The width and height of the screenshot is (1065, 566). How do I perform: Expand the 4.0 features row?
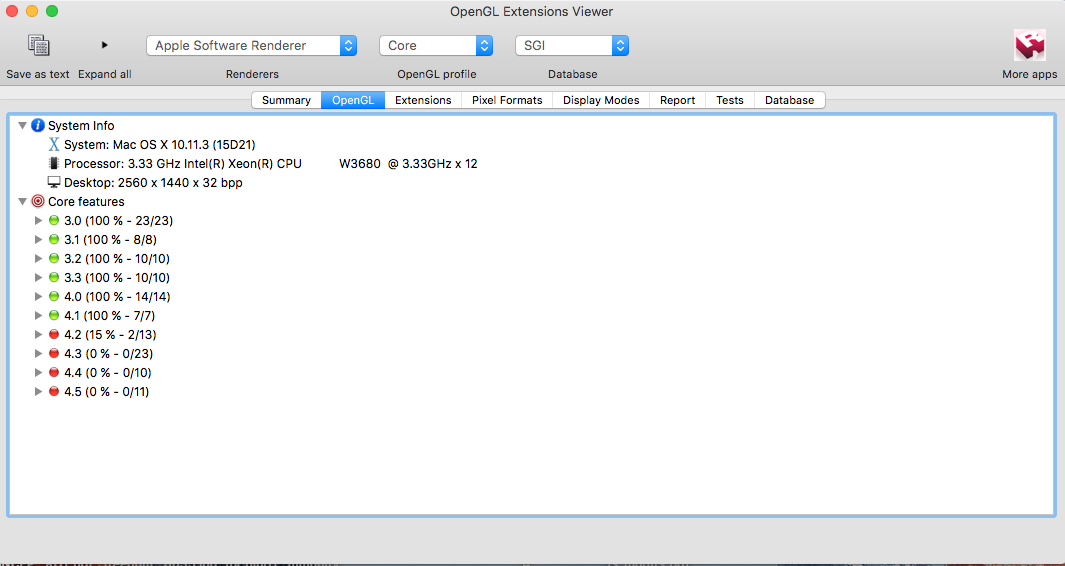39,297
